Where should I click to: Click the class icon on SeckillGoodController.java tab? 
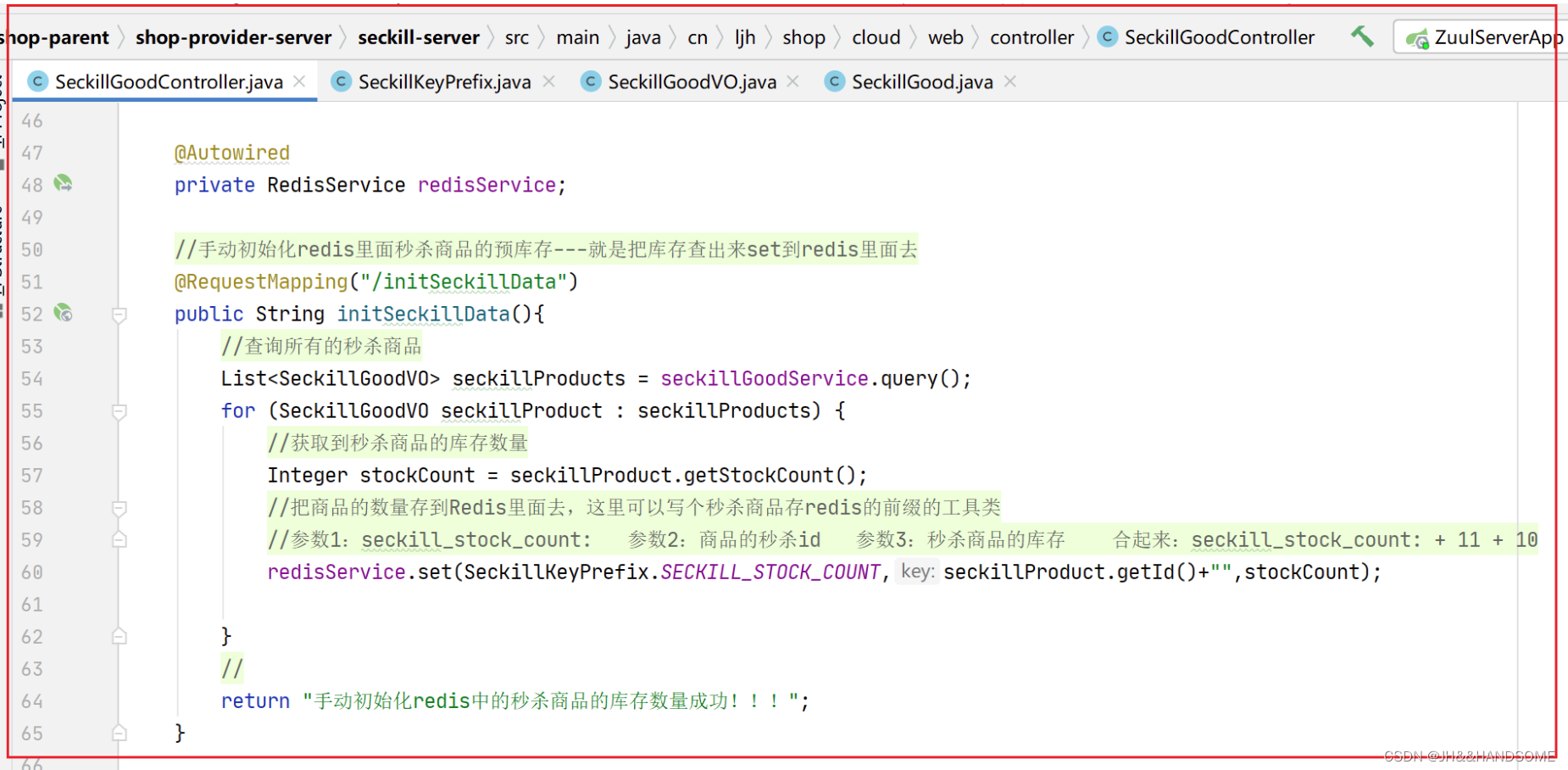37,81
